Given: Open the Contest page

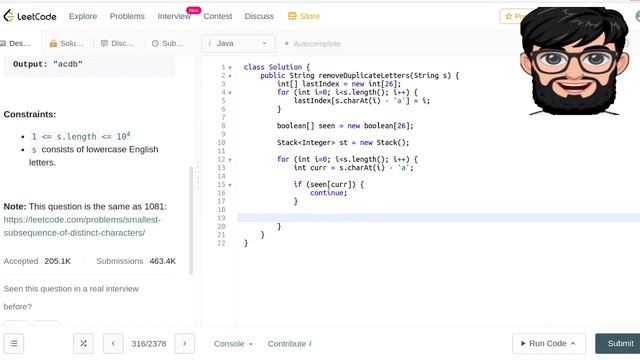Looking at the screenshot, I should pyautogui.click(x=218, y=16).
